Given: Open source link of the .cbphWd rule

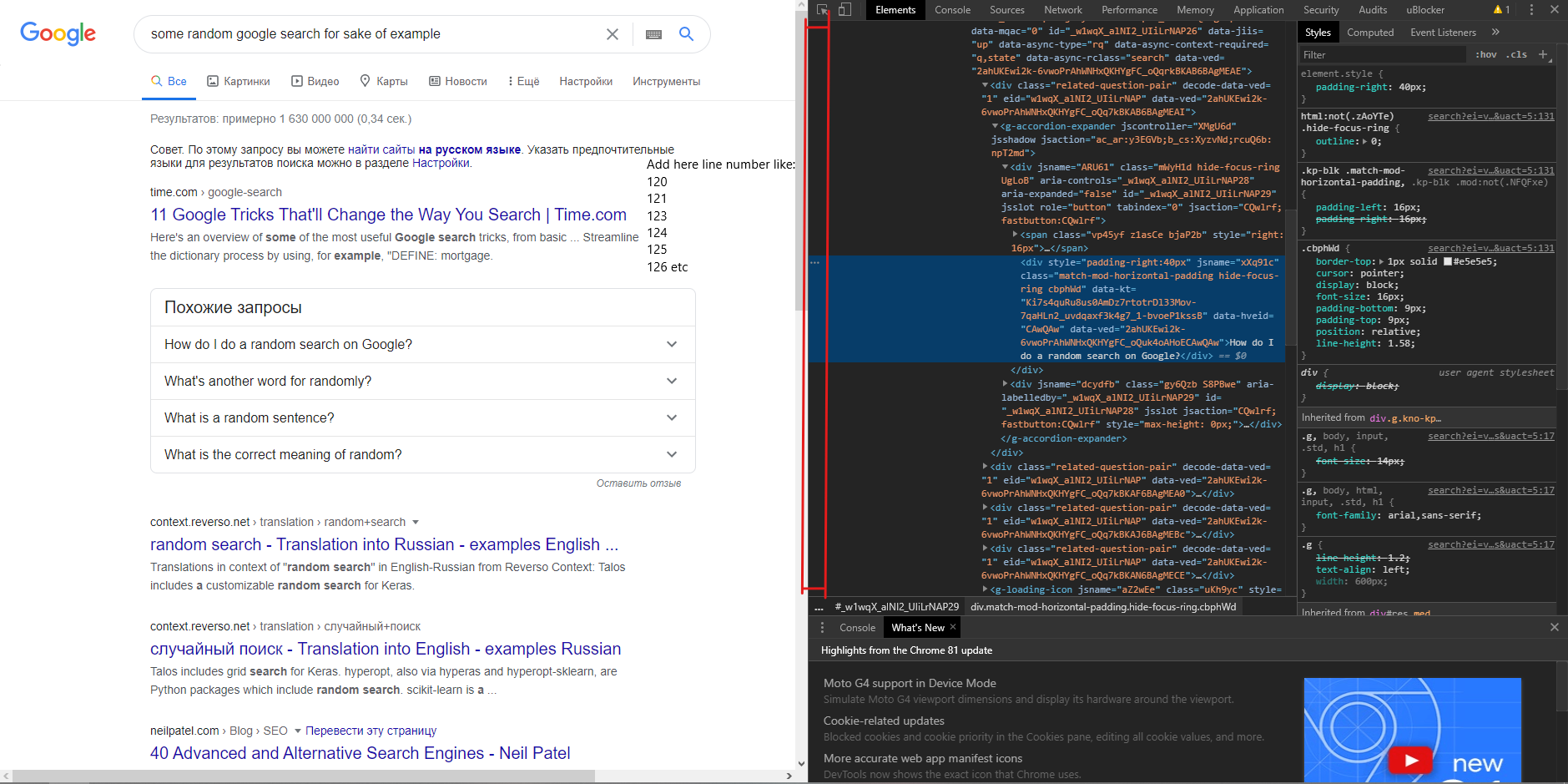Looking at the screenshot, I should click(x=1490, y=248).
